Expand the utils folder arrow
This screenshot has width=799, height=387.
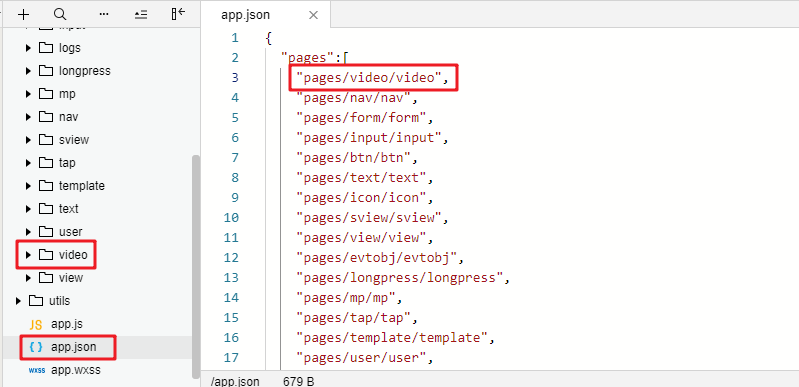pos(18,301)
